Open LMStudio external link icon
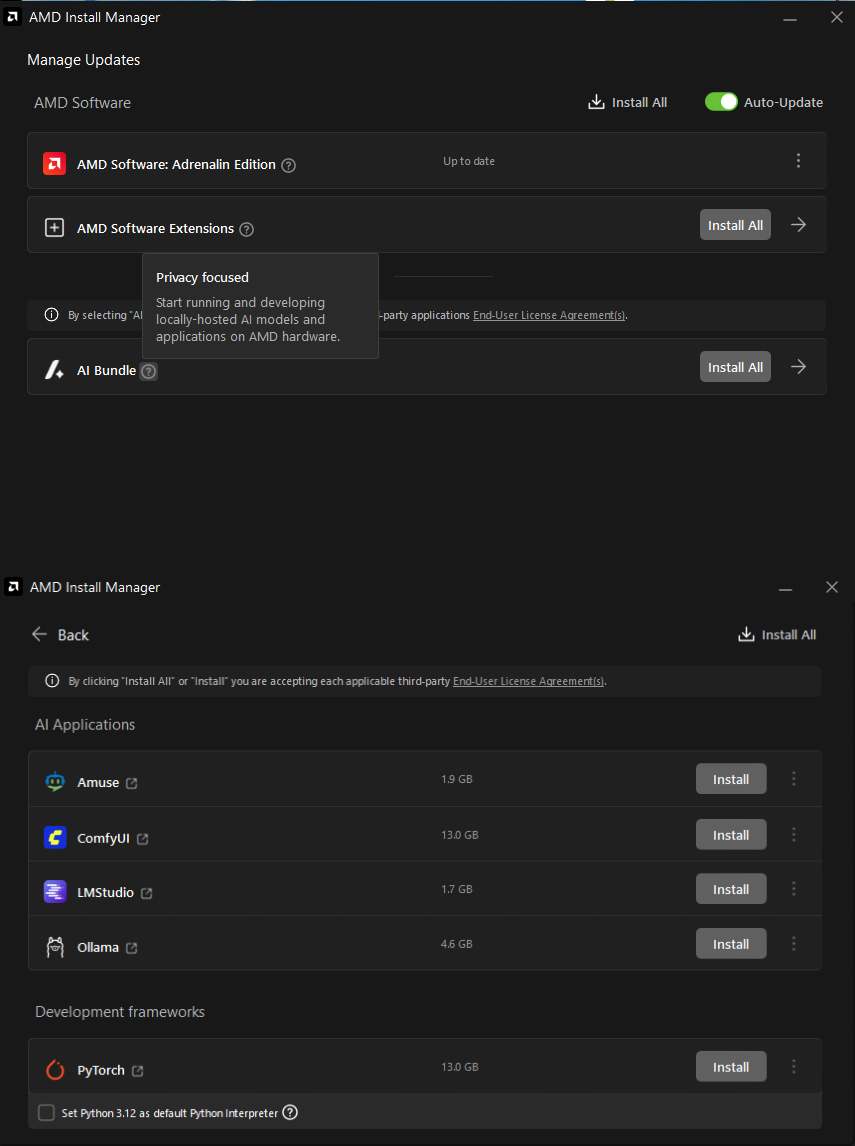Screen dimensions: 855x1146 pyautogui.click(x=146, y=893)
